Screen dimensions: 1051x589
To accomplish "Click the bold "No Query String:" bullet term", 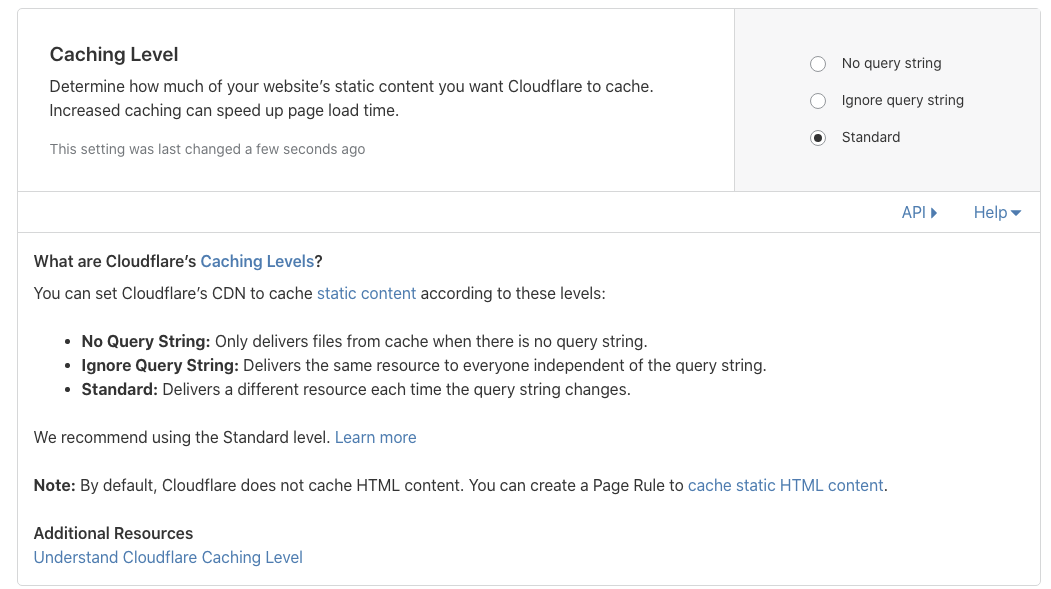I will [x=146, y=341].
